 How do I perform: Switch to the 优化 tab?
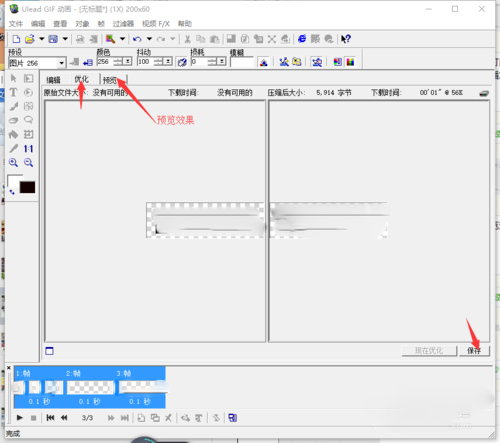(x=82, y=79)
